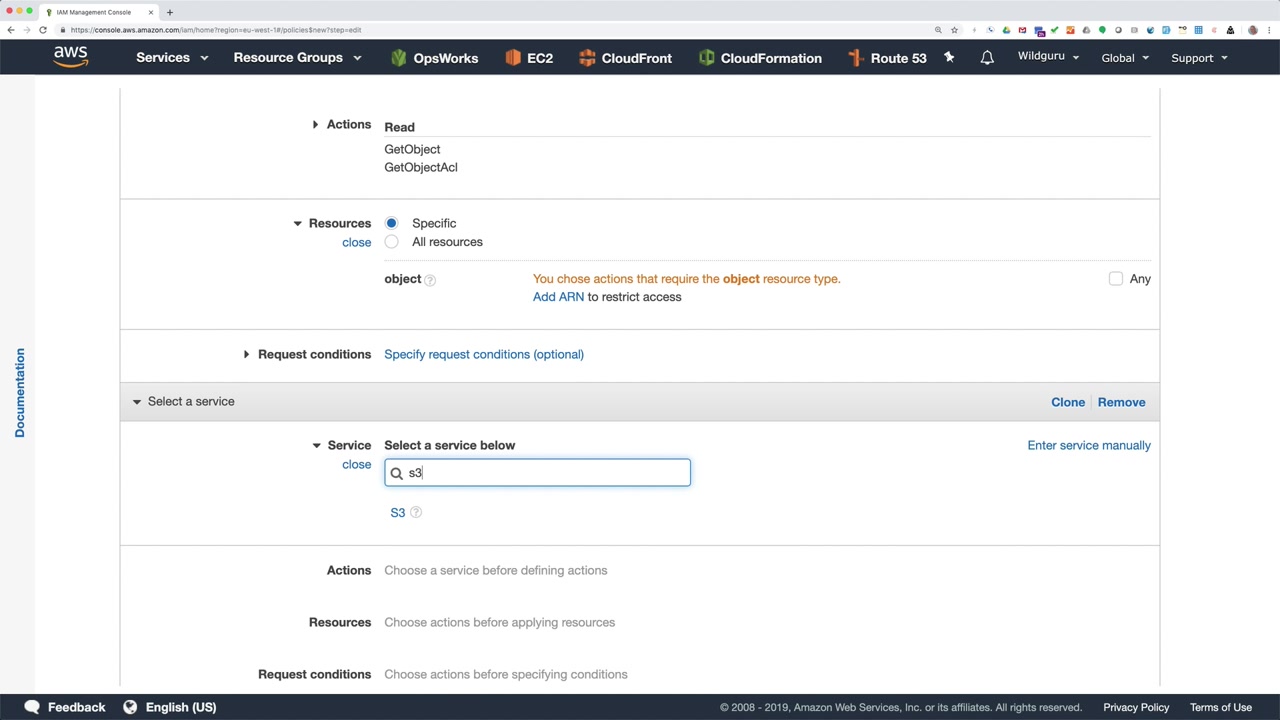
Task: Click the service search input field
Action: coord(545,473)
